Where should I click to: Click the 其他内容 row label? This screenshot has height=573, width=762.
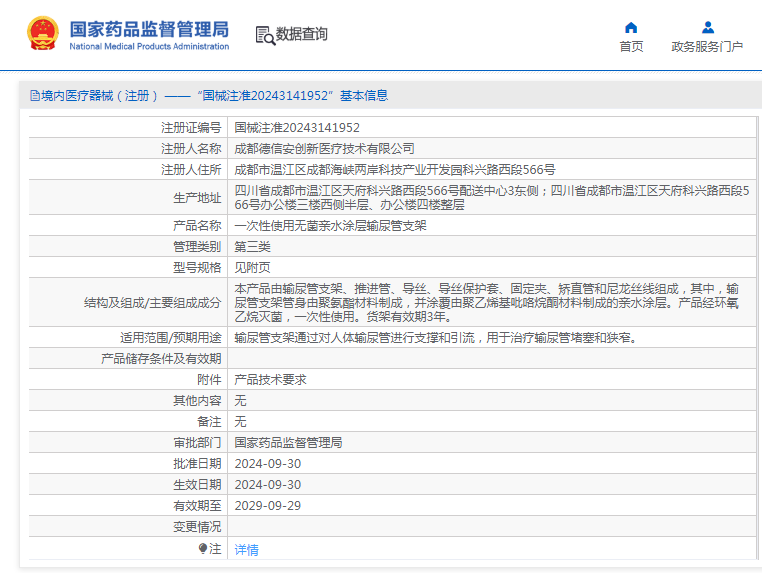(x=197, y=400)
